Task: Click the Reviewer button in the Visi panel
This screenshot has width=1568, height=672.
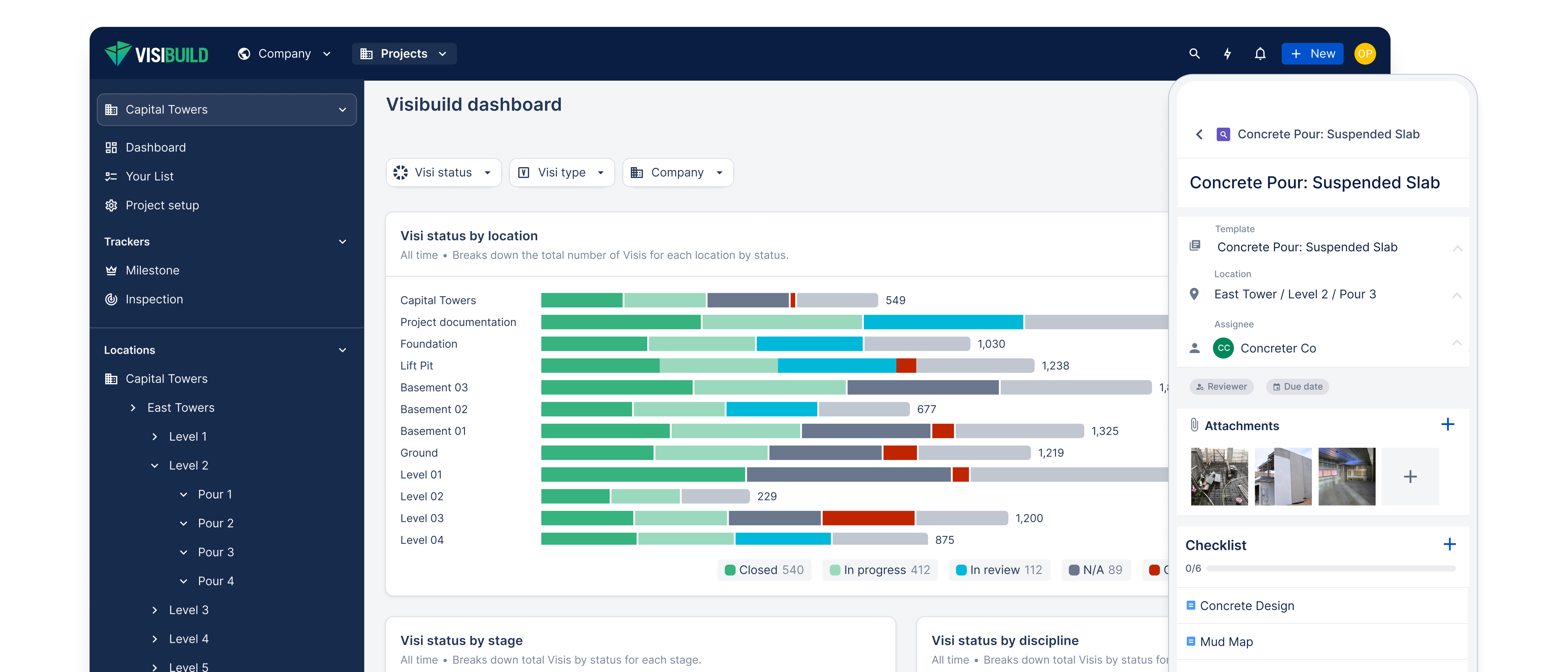Action: coord(1222,386)
